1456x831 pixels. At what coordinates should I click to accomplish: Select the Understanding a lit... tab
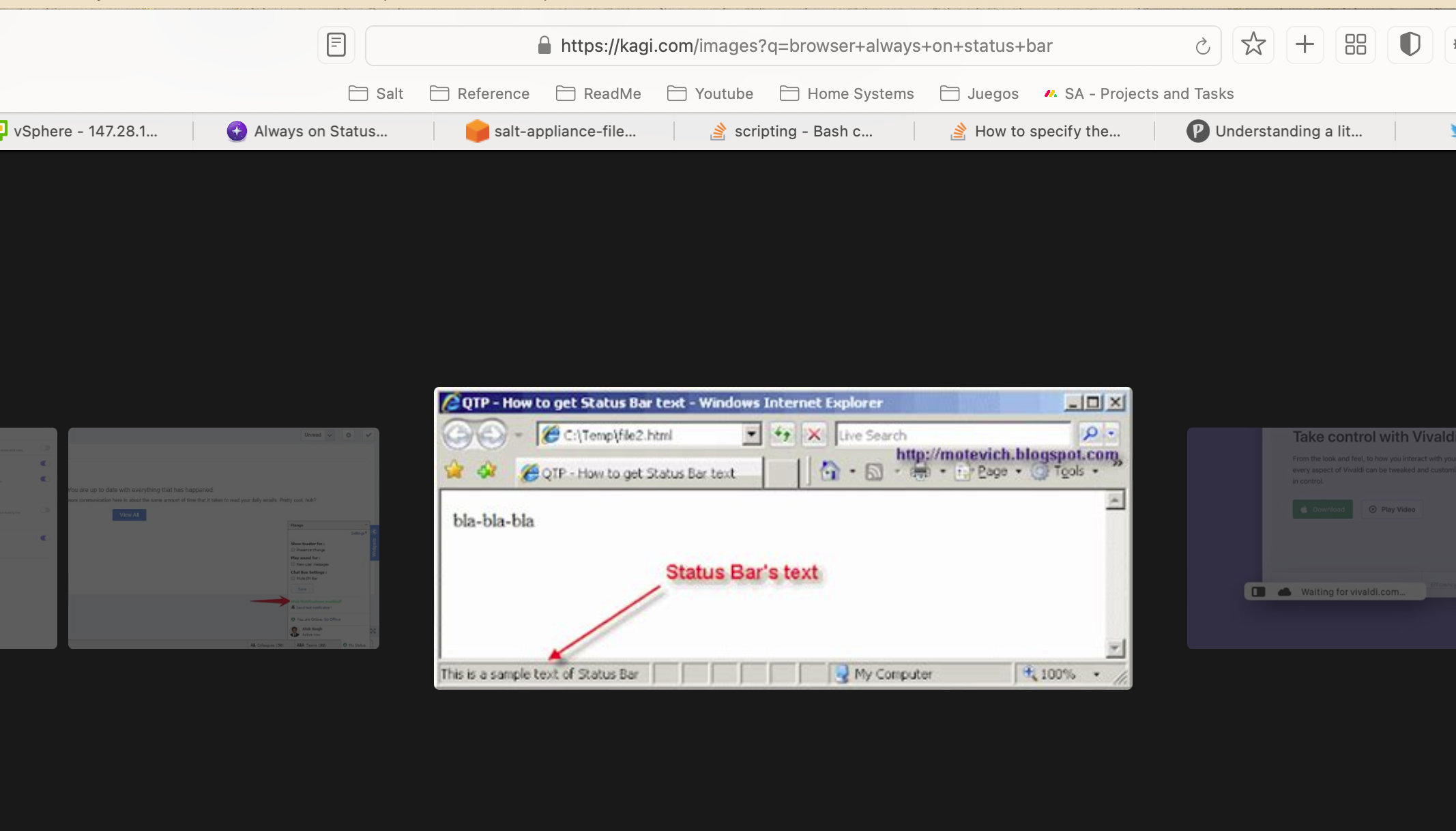(1275, 131)
